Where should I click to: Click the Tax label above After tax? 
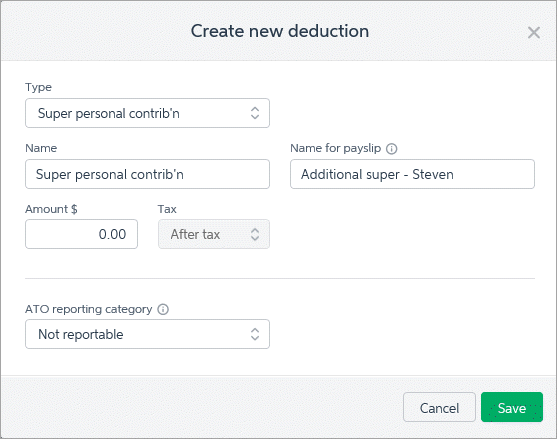point(167,209)
